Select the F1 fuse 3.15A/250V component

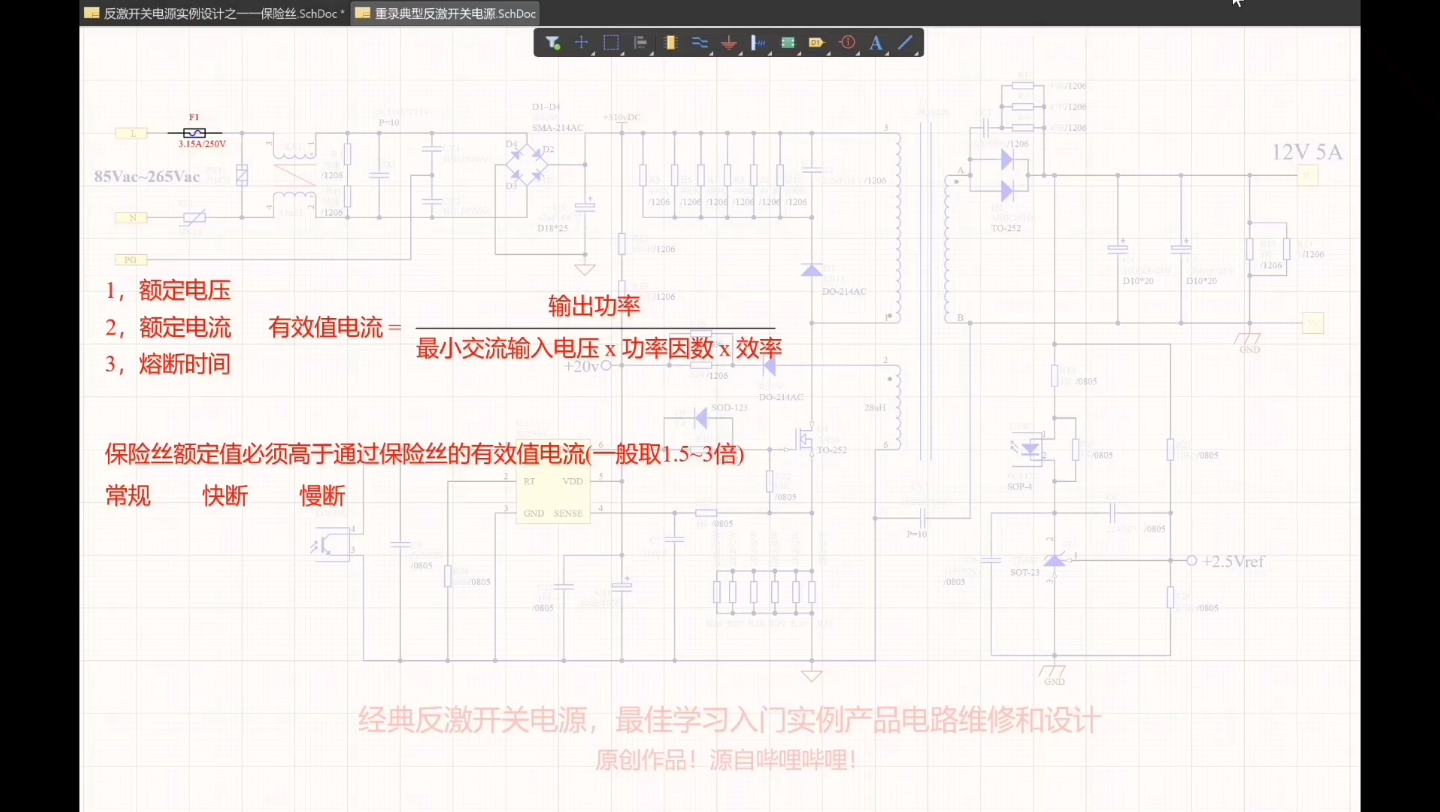[x=197, y=132]
